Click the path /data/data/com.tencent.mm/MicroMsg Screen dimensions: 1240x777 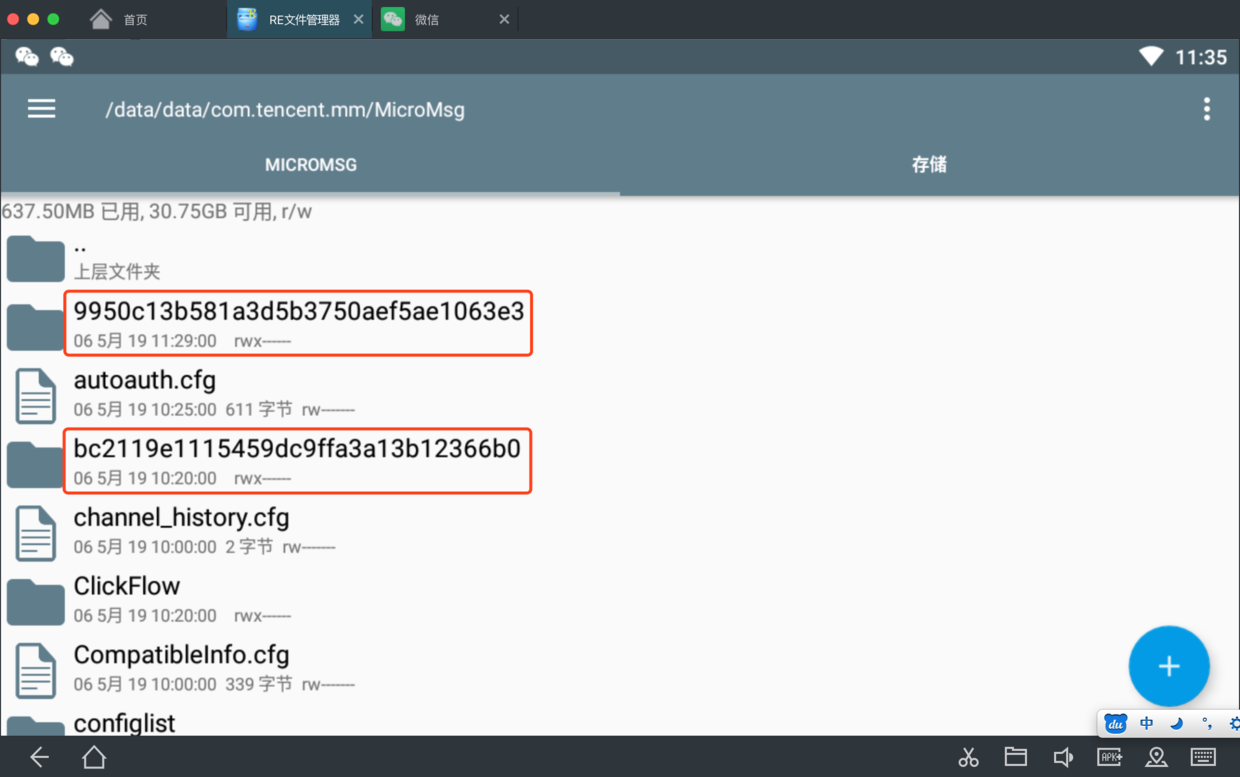pyautogui.click(x=285, y=110)
